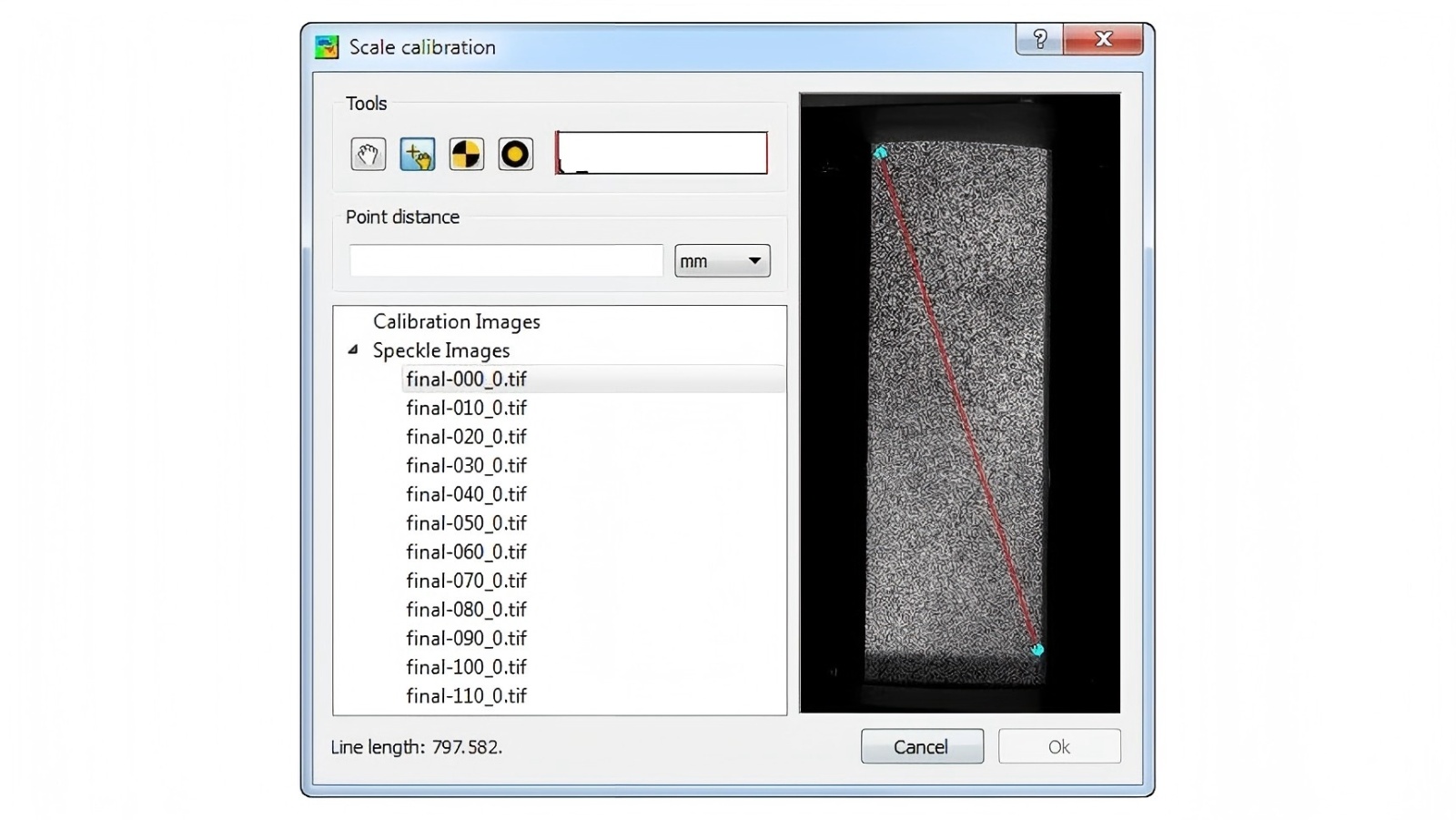The width and height of the screenshot is (1456, 820).
Task: Select final-080_0.tif speckle image
Action: (466, 609)
